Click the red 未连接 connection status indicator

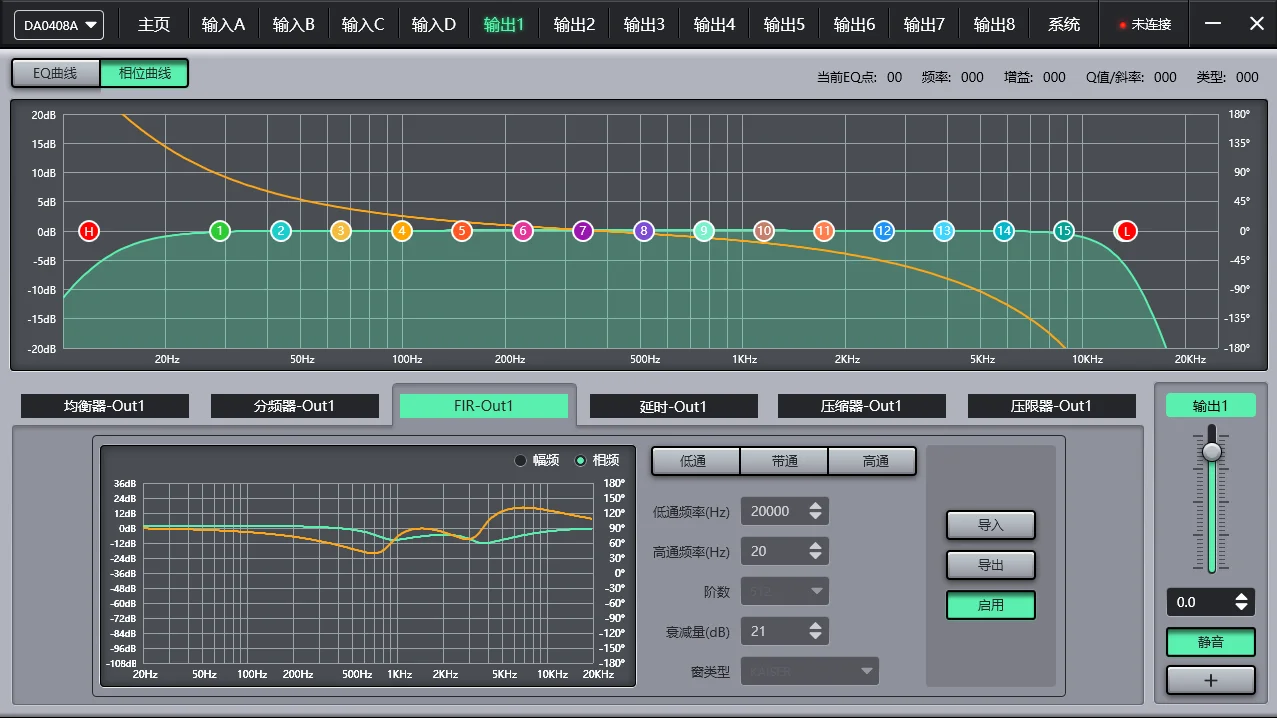[x=1143, y=24]
